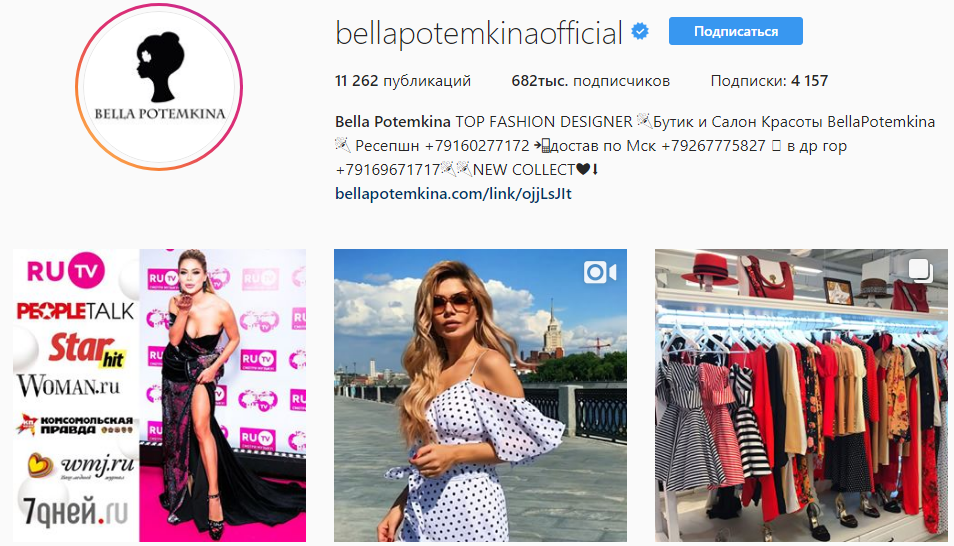The width and height of the screenshot is (954, 546).
Task: Open the clothing rack boutique post
Action: pyautogui.click(x=801, y=396)
